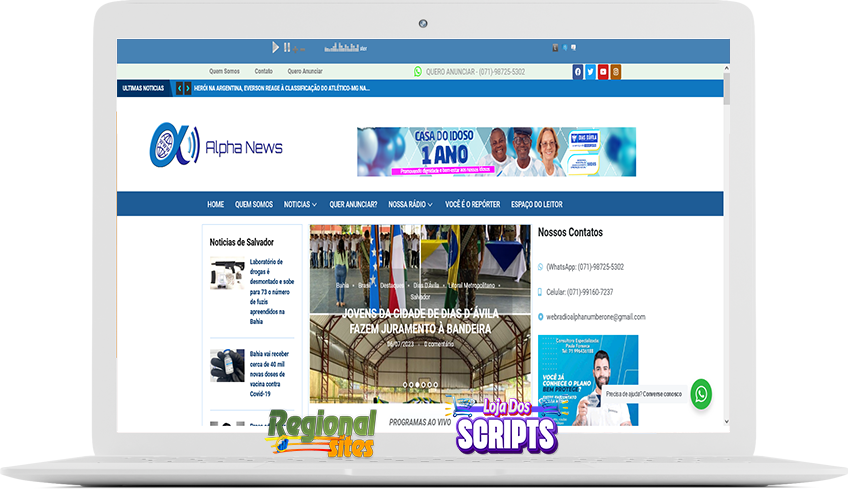Viewport: 848px width, 489px height.
Task: Click the Casa do Idoso 1 Ano banner
Action: [496, 152]
